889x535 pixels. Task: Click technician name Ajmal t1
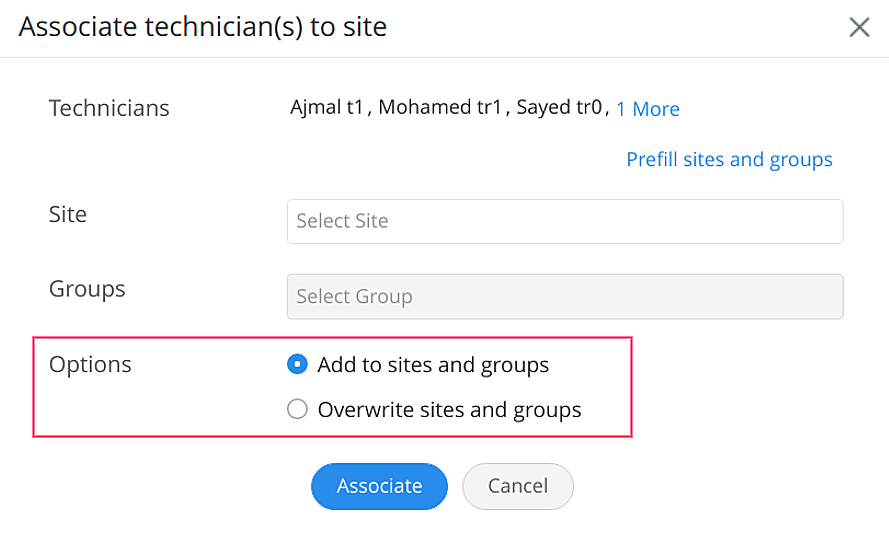327,108
